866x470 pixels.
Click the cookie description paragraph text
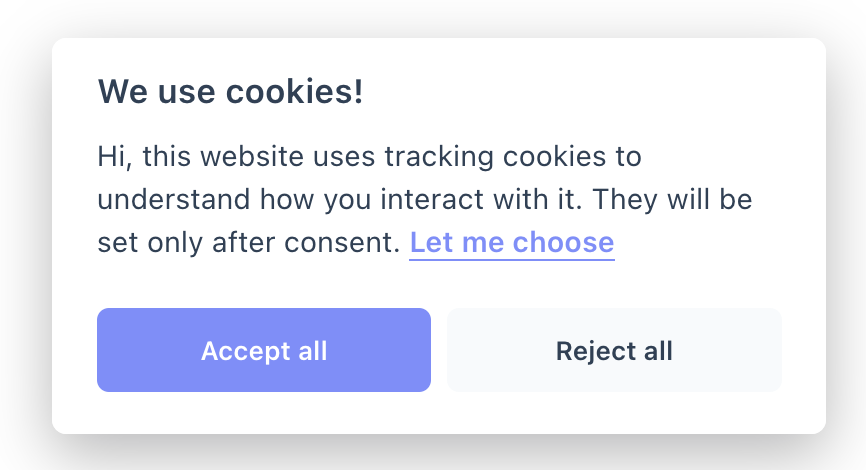pos(400,200)
